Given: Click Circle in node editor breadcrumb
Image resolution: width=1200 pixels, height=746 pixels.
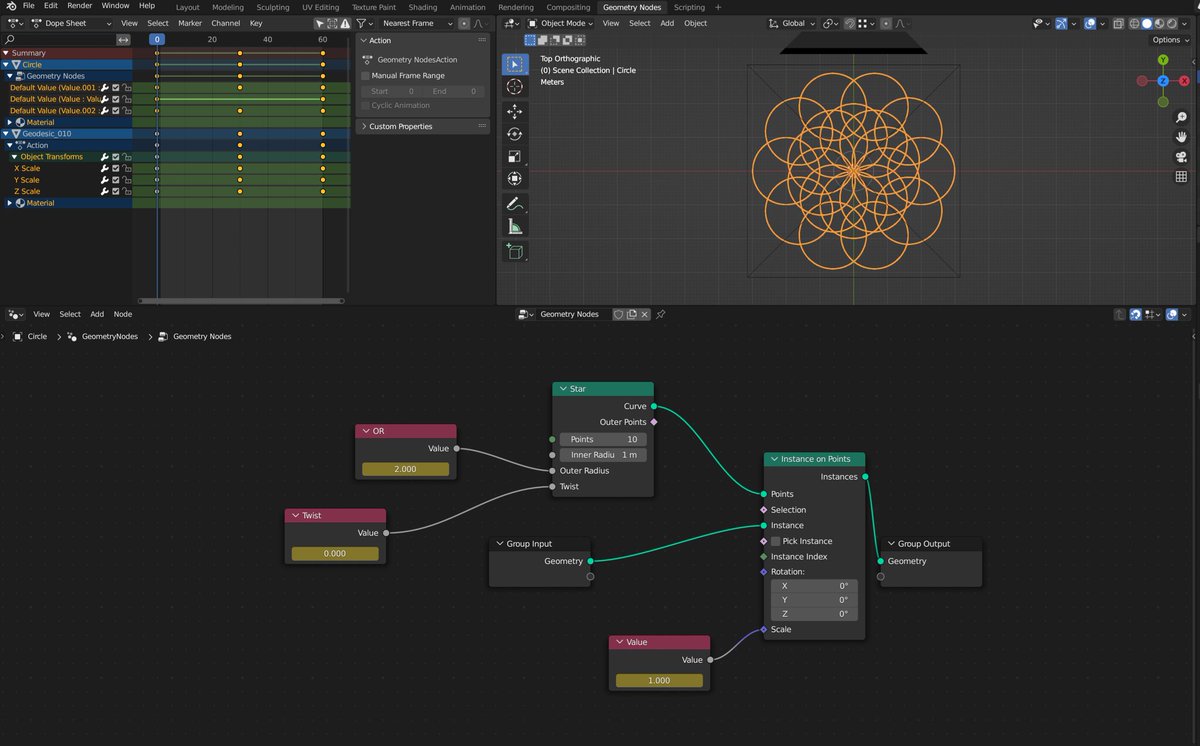Looking at the screenshot, I should (x=37, y=337).
